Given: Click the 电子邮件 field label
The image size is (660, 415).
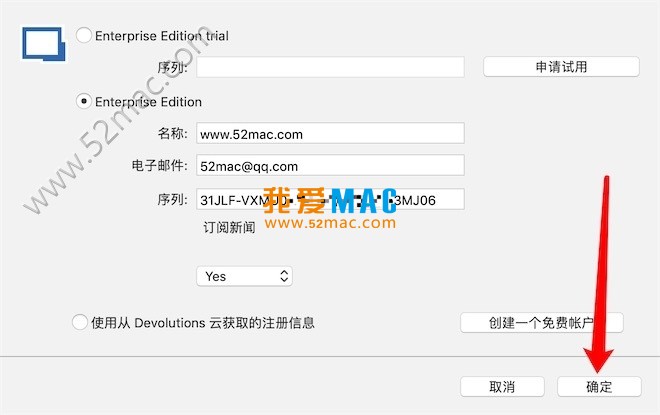Looking at the screenshot, I should pyautogui.click(x=159, y=166).
